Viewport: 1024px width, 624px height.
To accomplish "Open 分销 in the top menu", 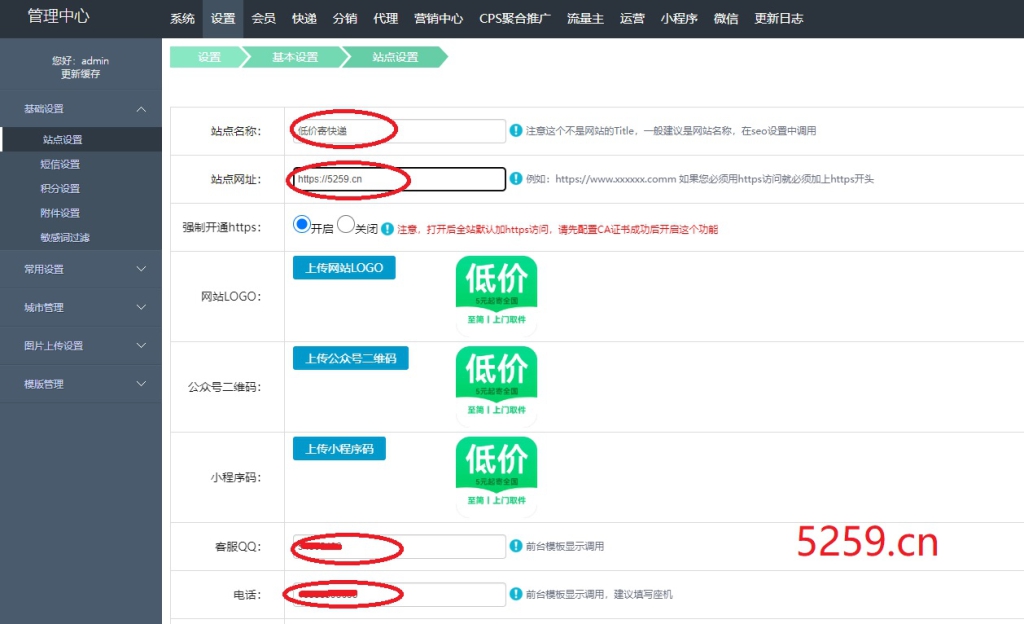I will [345, 18].
